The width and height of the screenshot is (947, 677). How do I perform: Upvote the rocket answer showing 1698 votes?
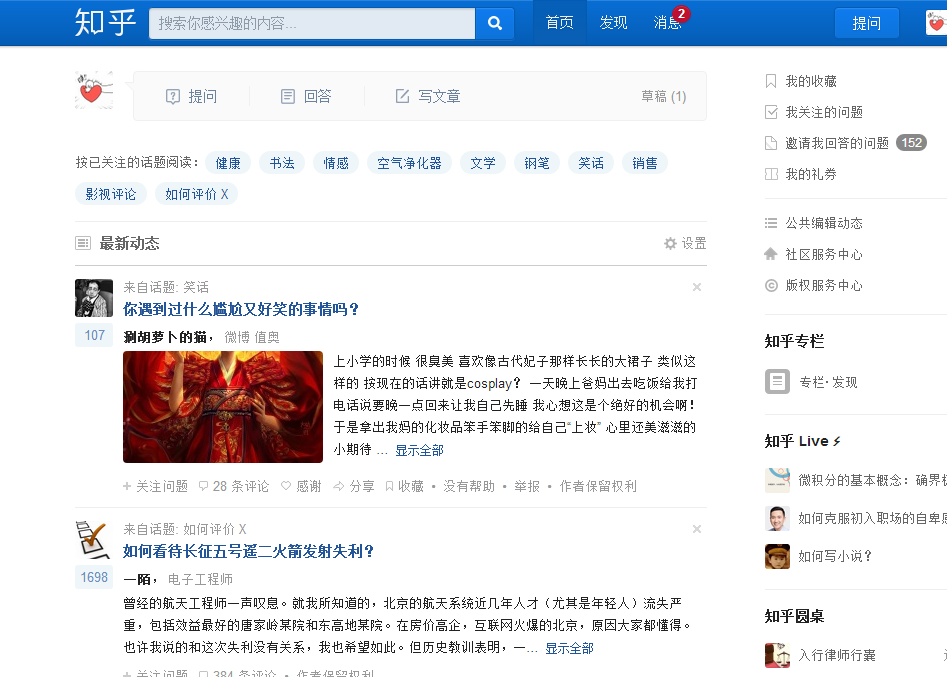pyautogui.click(x=93, y=577)
